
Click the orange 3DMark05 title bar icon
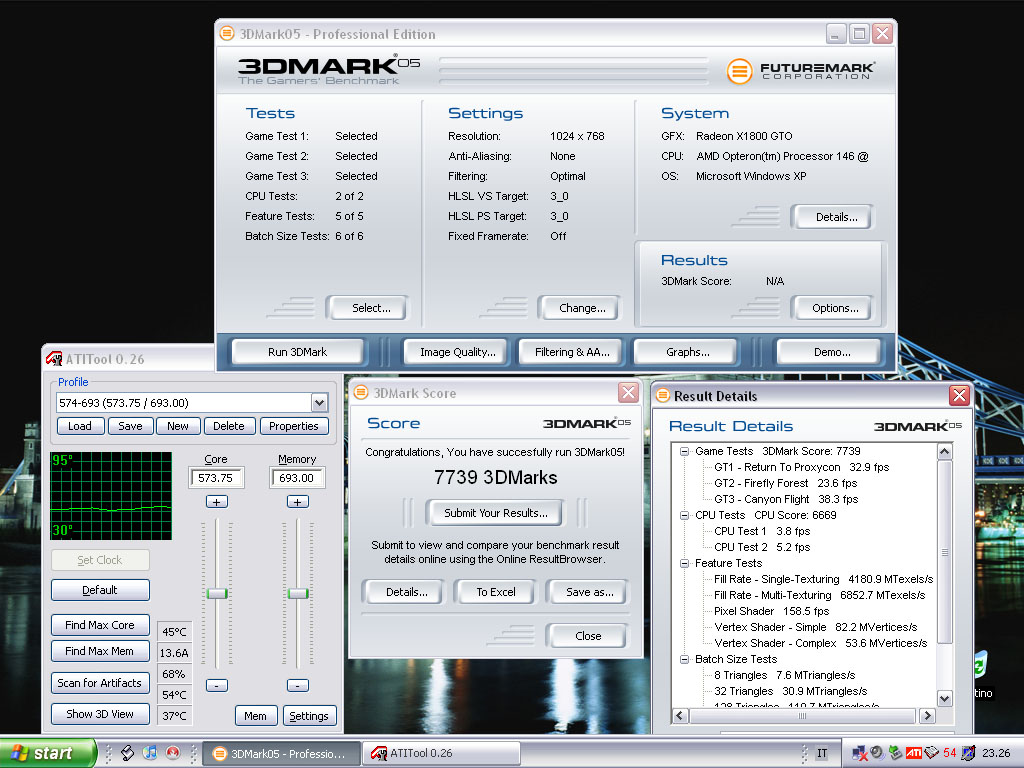tap(227, 33)
